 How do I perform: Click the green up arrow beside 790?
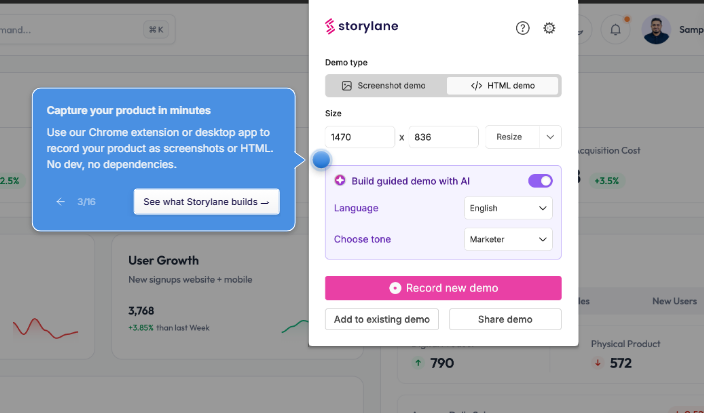tap(418, 363)
